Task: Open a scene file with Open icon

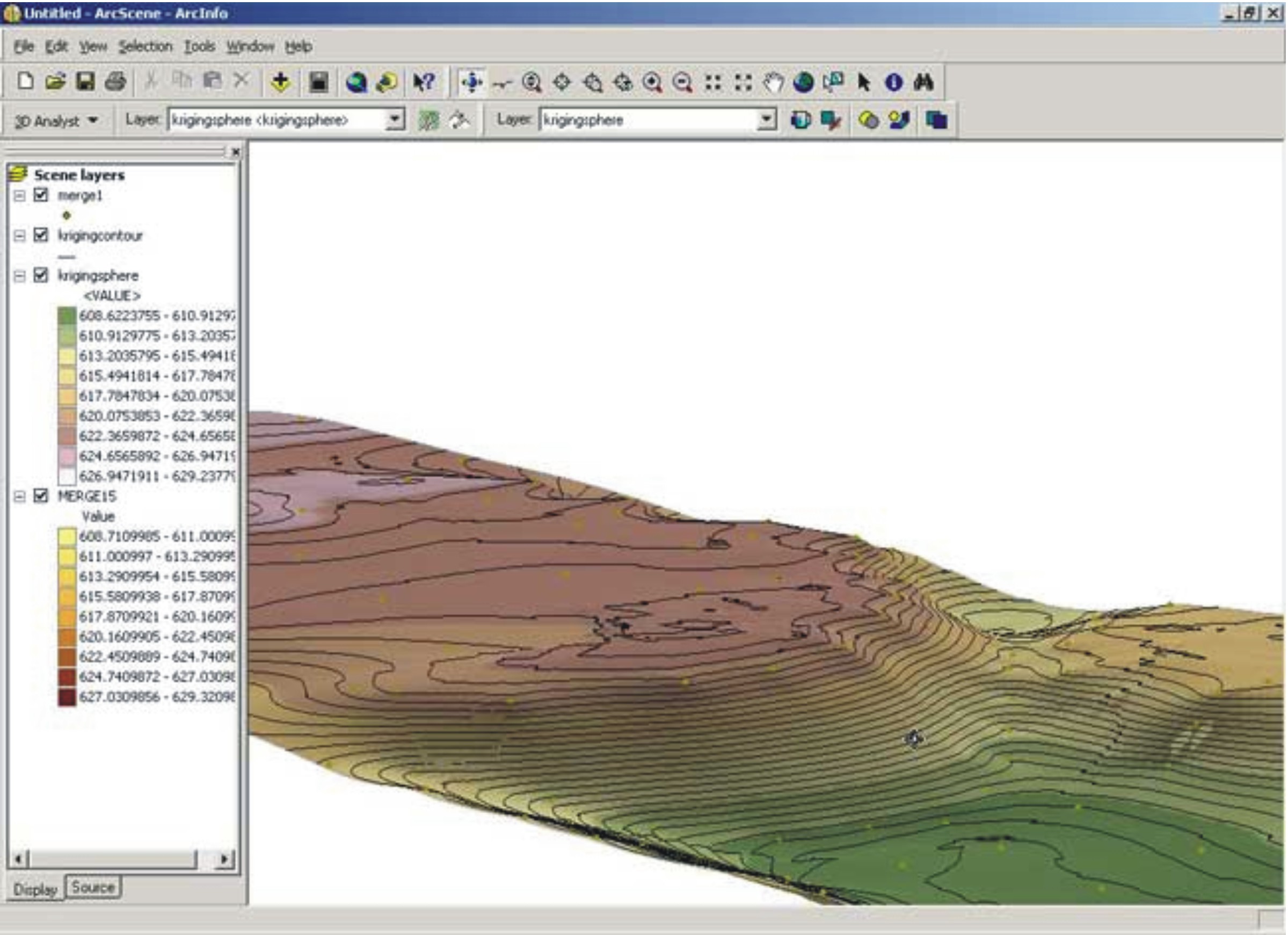Action: (55, 82)
